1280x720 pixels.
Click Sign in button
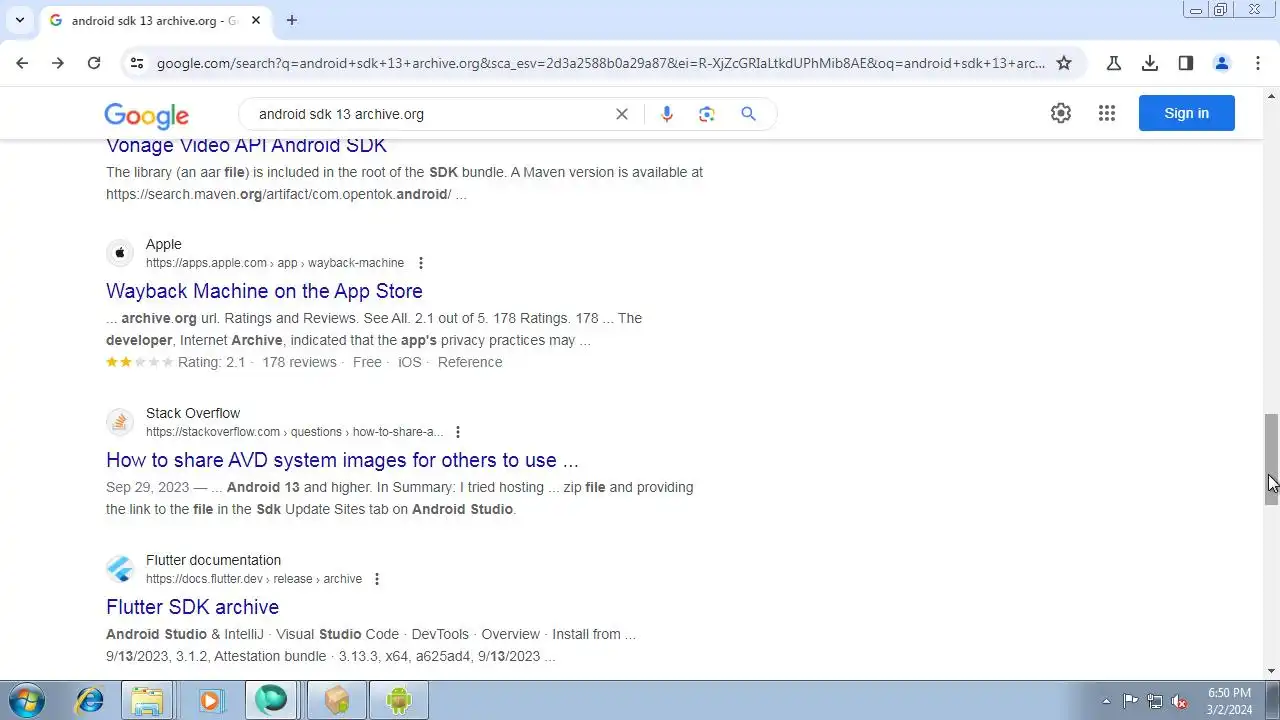pyautogui.click(x=1187, y=113)
